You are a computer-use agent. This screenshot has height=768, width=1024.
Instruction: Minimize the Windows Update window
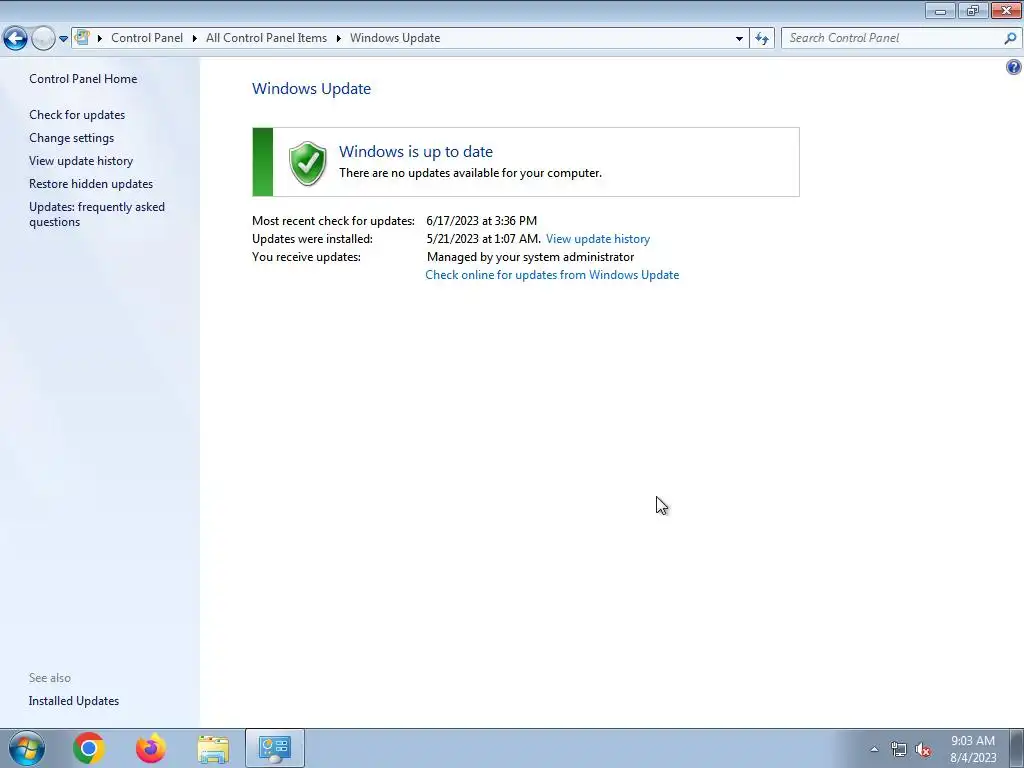coord(940,10)
